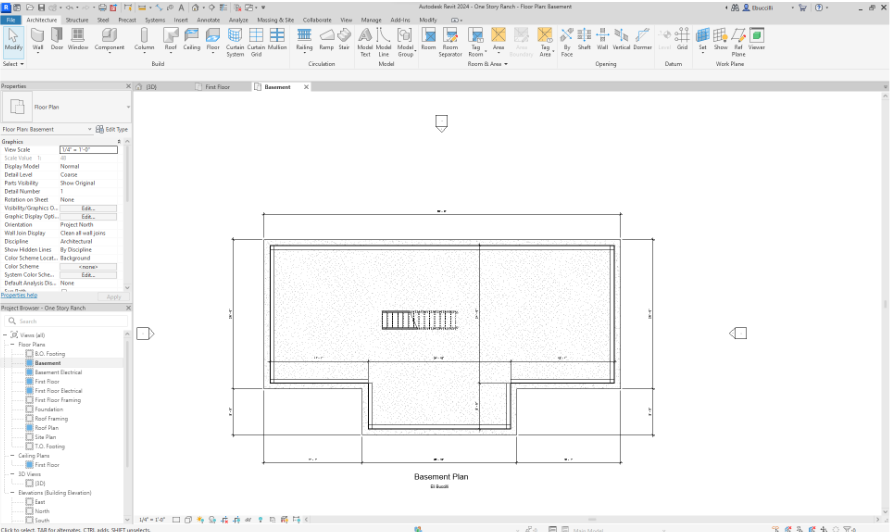Select the Area tool
This screenshot has height=532, width=891.
point(498,39)
